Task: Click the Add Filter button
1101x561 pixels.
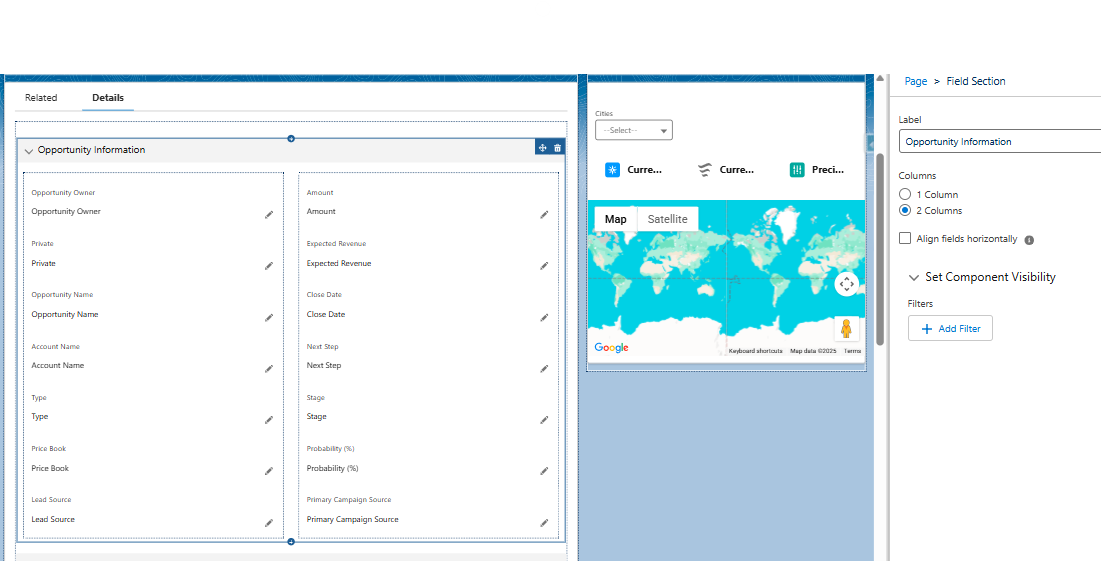Action: coord(950,329)
